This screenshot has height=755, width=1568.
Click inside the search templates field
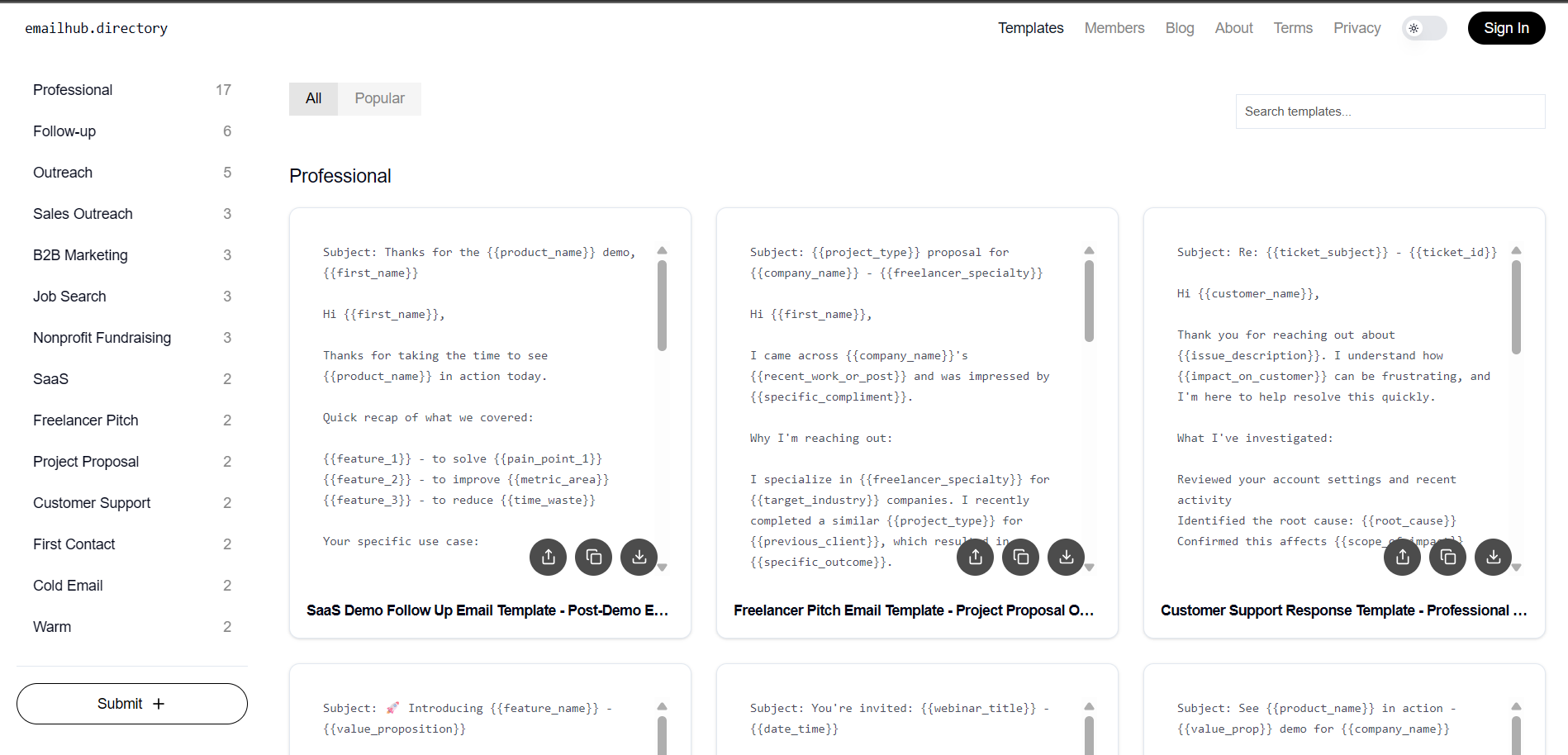[x=1389, y=111]
